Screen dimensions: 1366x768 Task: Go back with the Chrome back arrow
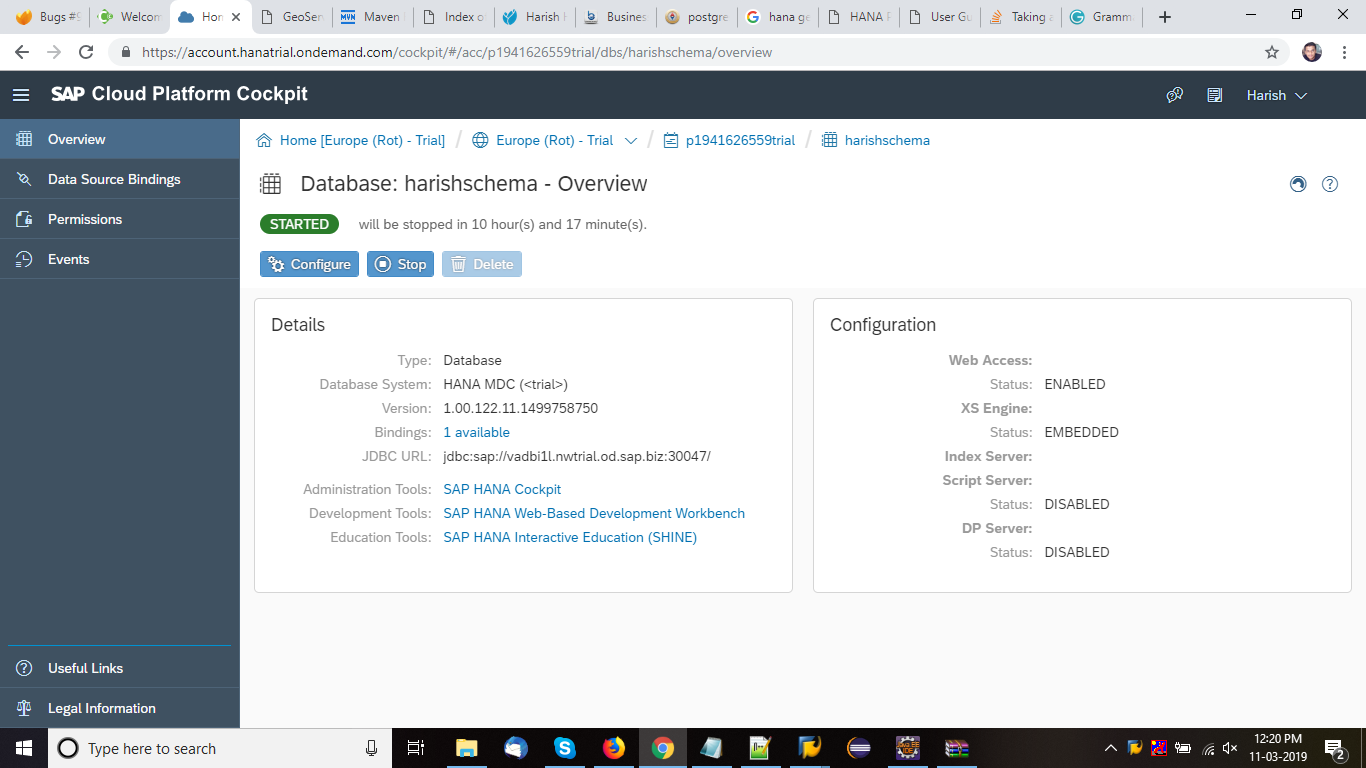pyautogui.click(x=22, y=52)
